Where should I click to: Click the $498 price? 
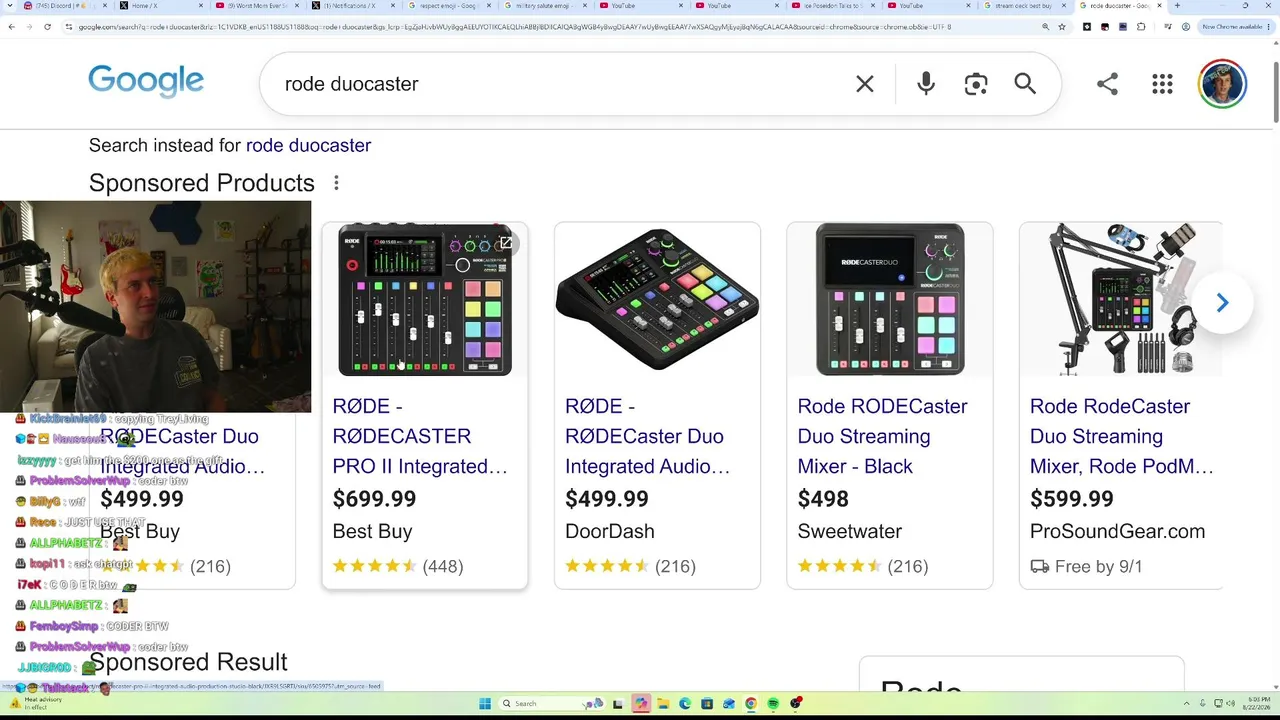pyautogui.click(x=823, y=498)
